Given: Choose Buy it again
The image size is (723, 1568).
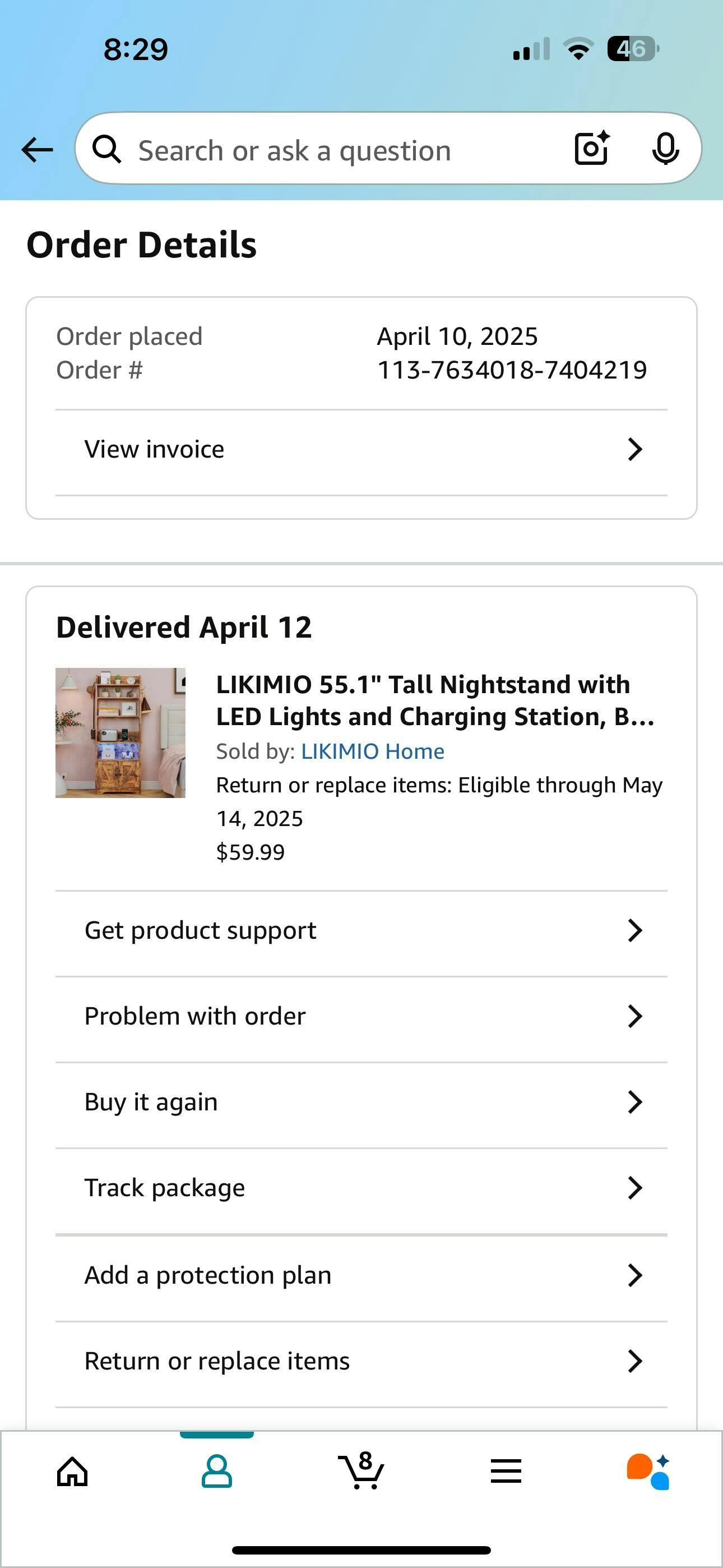Looking at the screenshot, I should [x=151, y=1103].
